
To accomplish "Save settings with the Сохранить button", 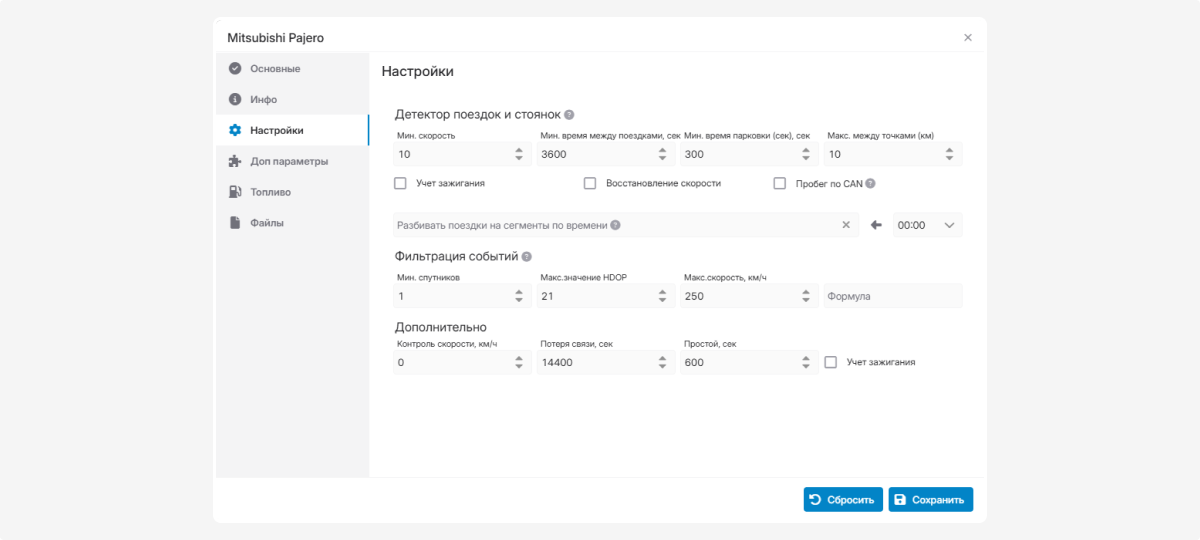I will pyautogui.click(x=930, y=500).
